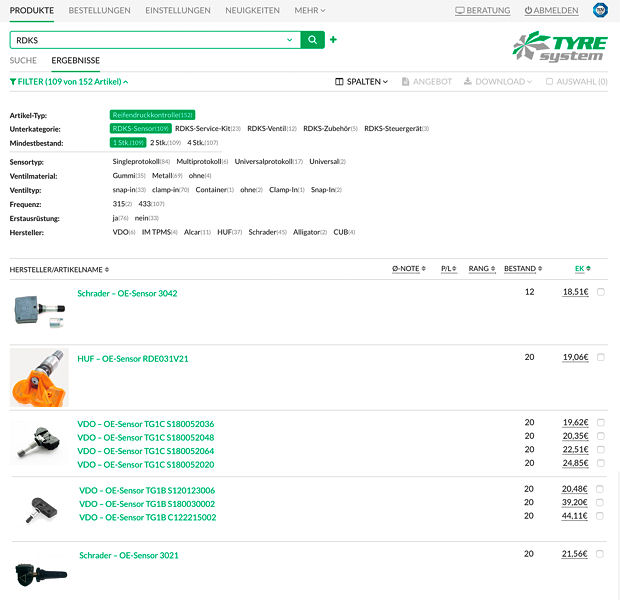Select checkbox for VDO TG1C S180052020

point(601,463)
